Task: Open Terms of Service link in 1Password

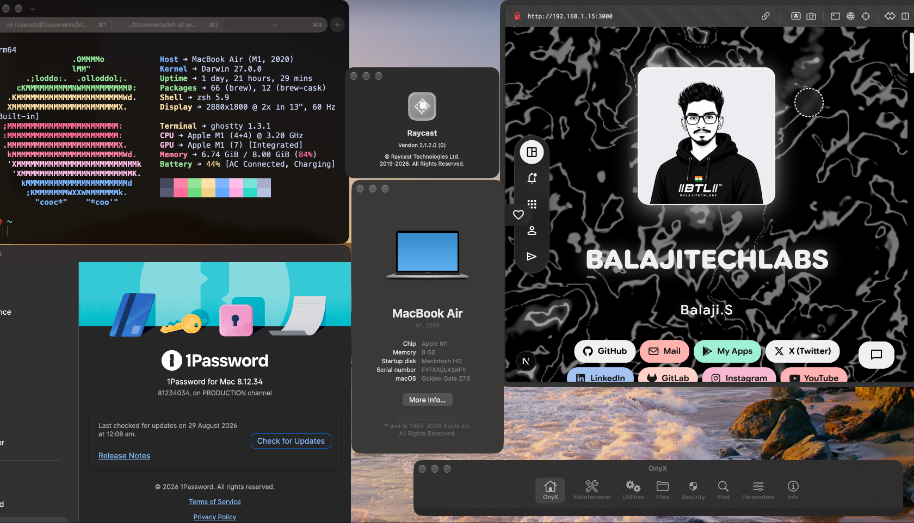Action: click(215, 501)
